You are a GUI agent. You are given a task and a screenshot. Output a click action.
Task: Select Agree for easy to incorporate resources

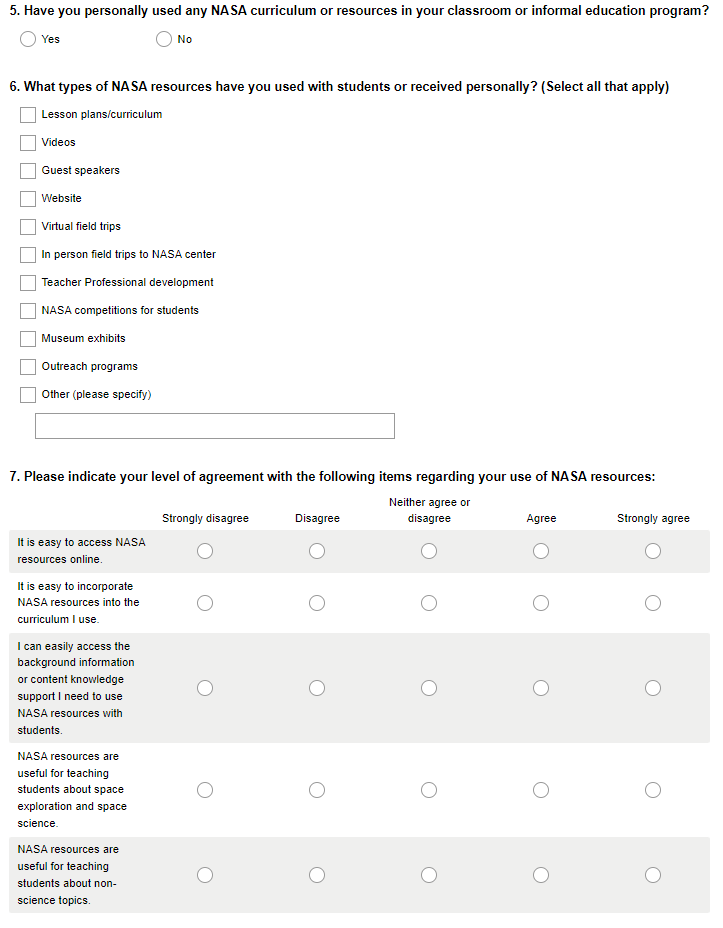[541, 603]
